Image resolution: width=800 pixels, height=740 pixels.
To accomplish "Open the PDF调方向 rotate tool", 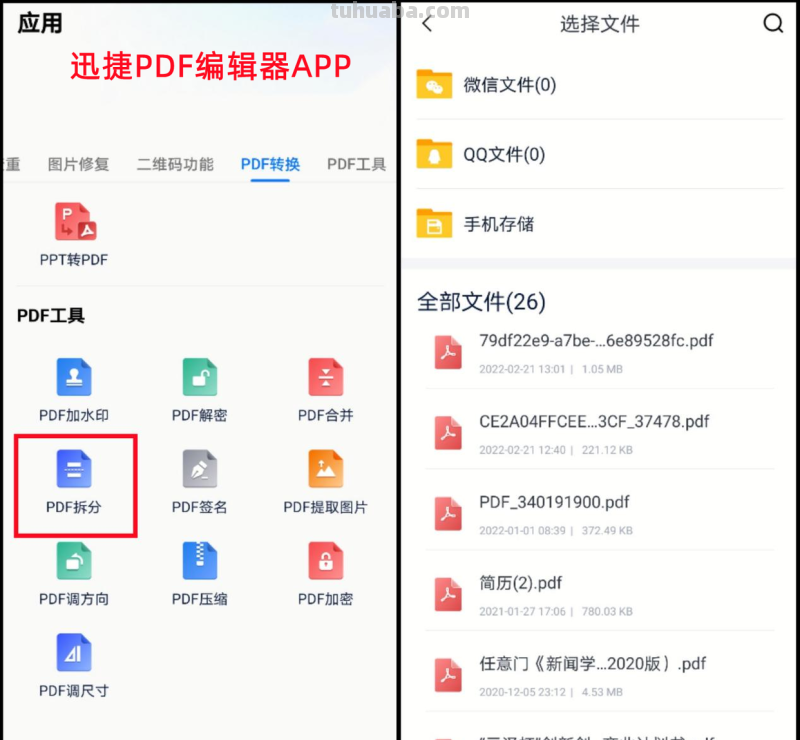I will click(74, 574).
